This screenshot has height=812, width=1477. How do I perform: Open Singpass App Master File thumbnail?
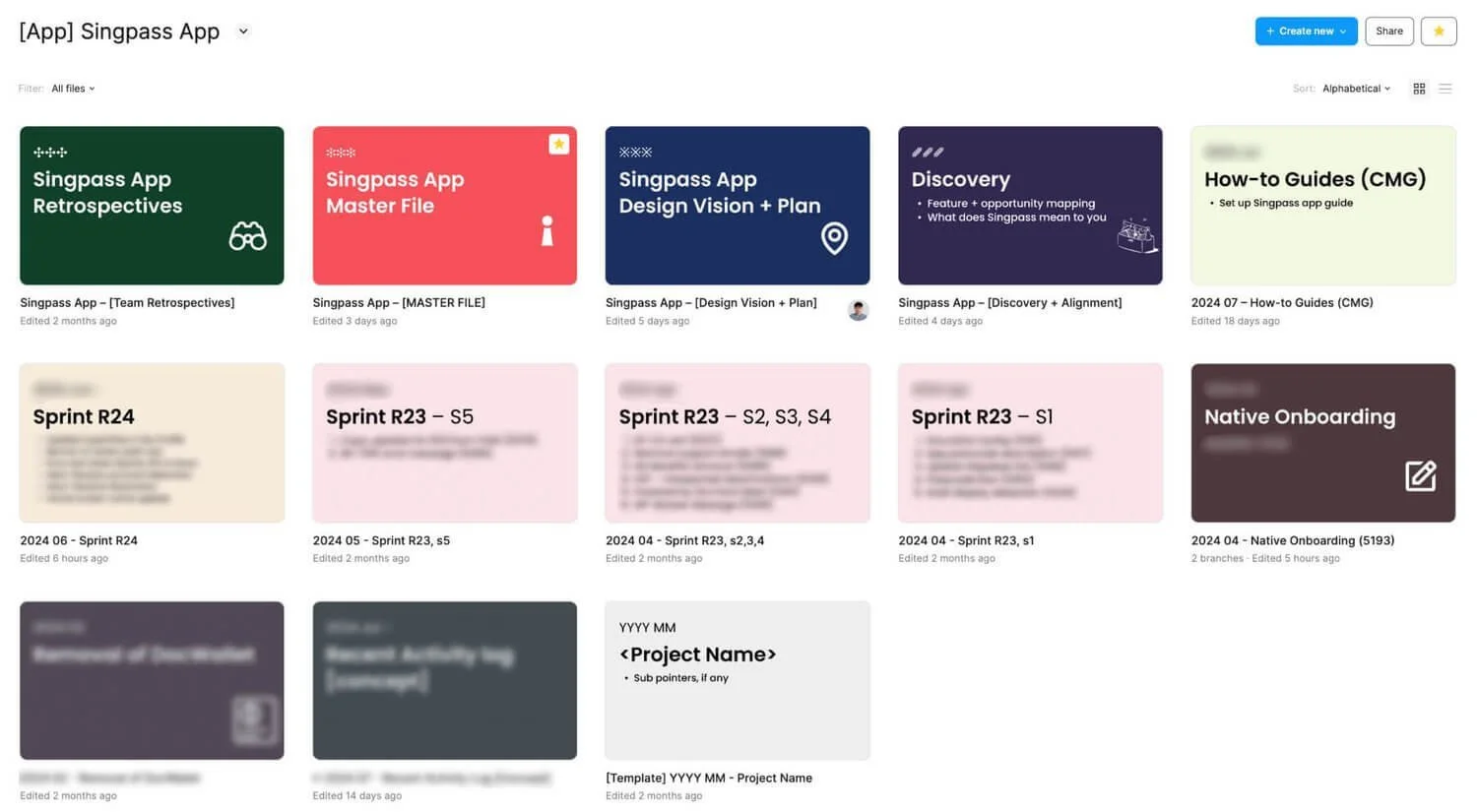[x=445, y=206]
